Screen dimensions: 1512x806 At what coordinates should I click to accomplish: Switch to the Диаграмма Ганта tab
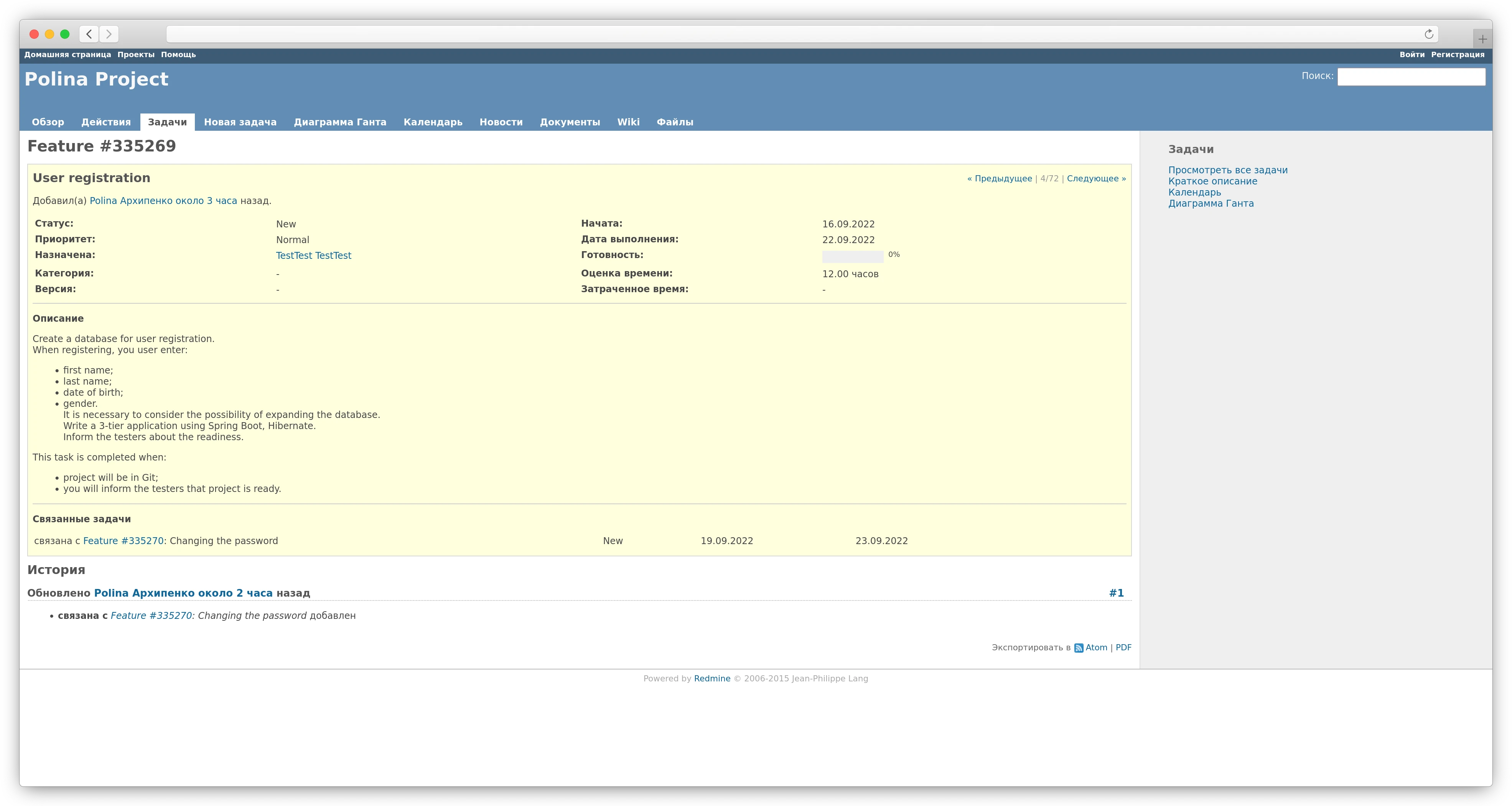[x=340, y=122]
